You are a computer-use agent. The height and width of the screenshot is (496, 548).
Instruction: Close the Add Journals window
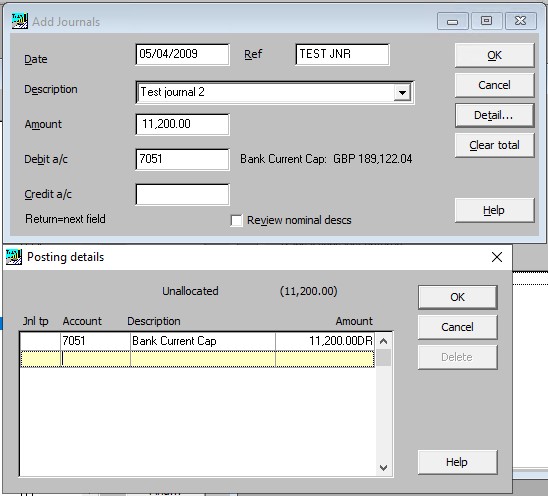tap(520, 21)
